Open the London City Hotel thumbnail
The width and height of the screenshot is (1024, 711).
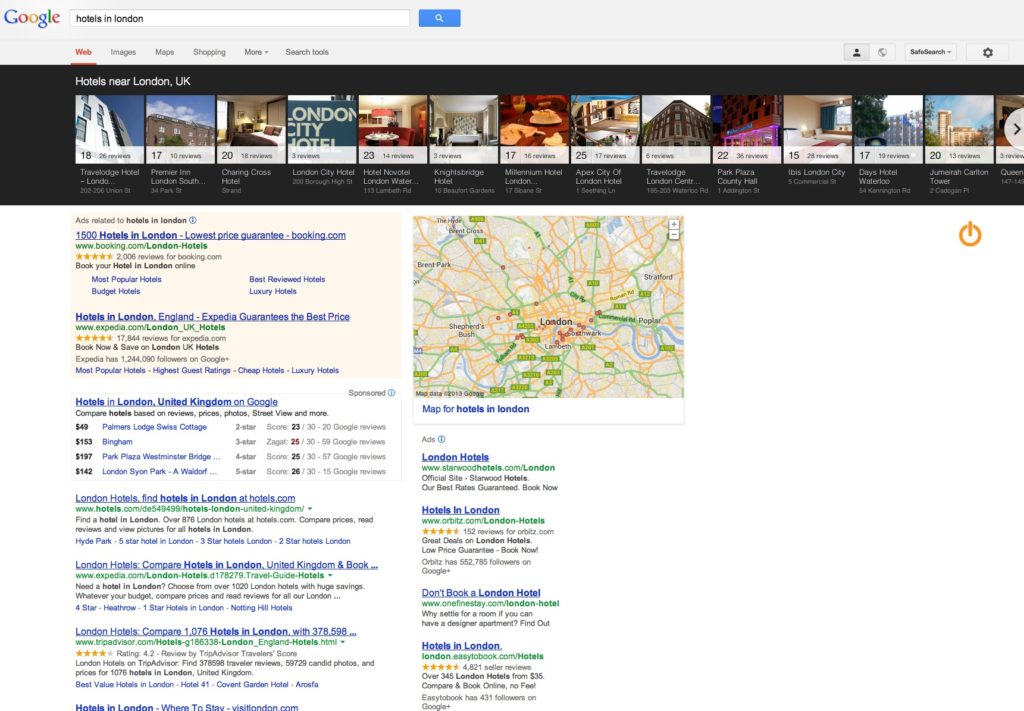coord(322,129)
